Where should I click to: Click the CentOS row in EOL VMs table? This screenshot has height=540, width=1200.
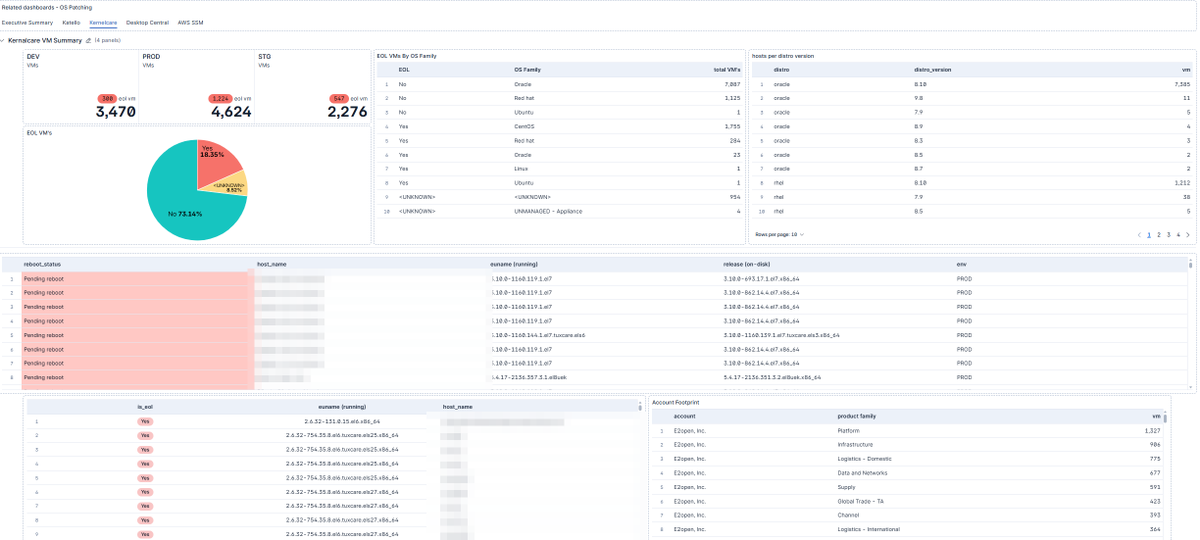point(560,127)
